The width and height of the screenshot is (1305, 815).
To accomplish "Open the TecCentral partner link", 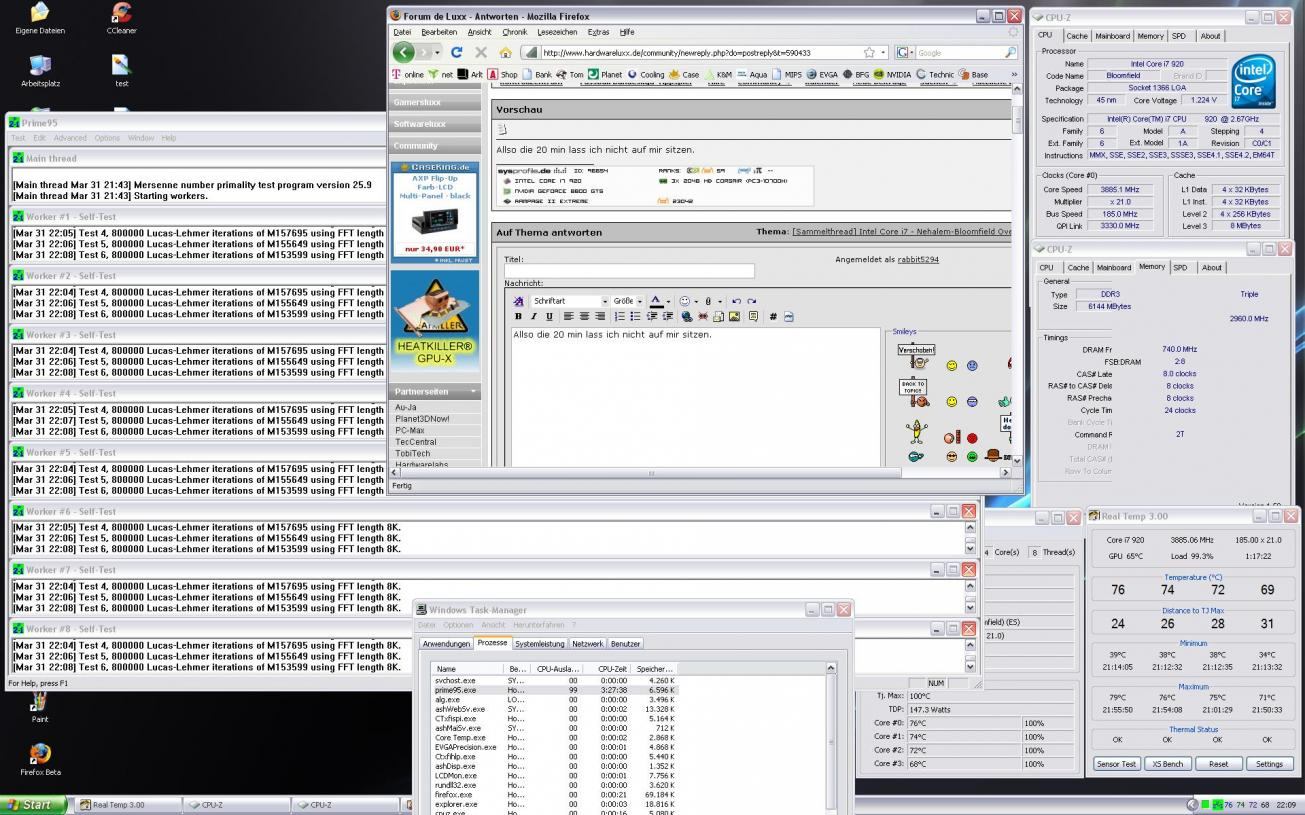I will pos(416,442).
